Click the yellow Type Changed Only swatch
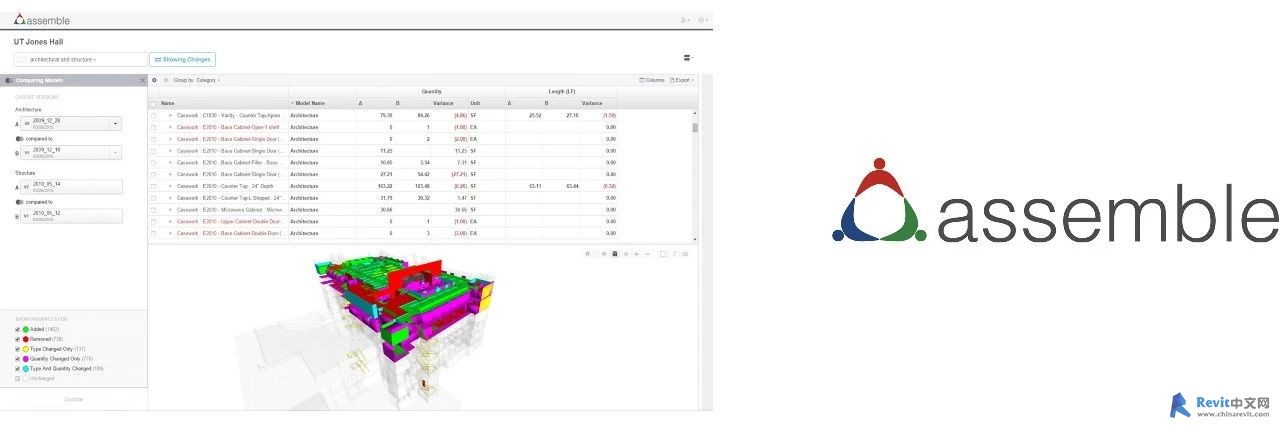This screenshot has height=426, width=1280. tap(26, 349)
